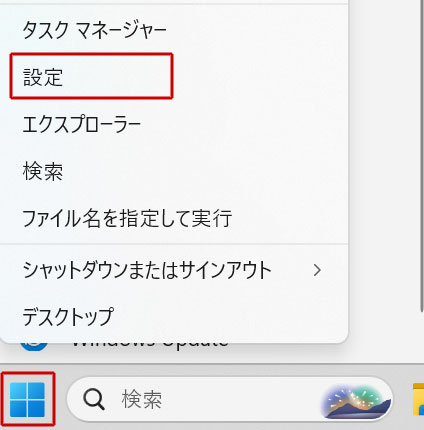Image resolution: width=424 pixels, height=430 pixels.
Task: Open the partially visible File Explorer taskbar icon
Action: point(418,399)
